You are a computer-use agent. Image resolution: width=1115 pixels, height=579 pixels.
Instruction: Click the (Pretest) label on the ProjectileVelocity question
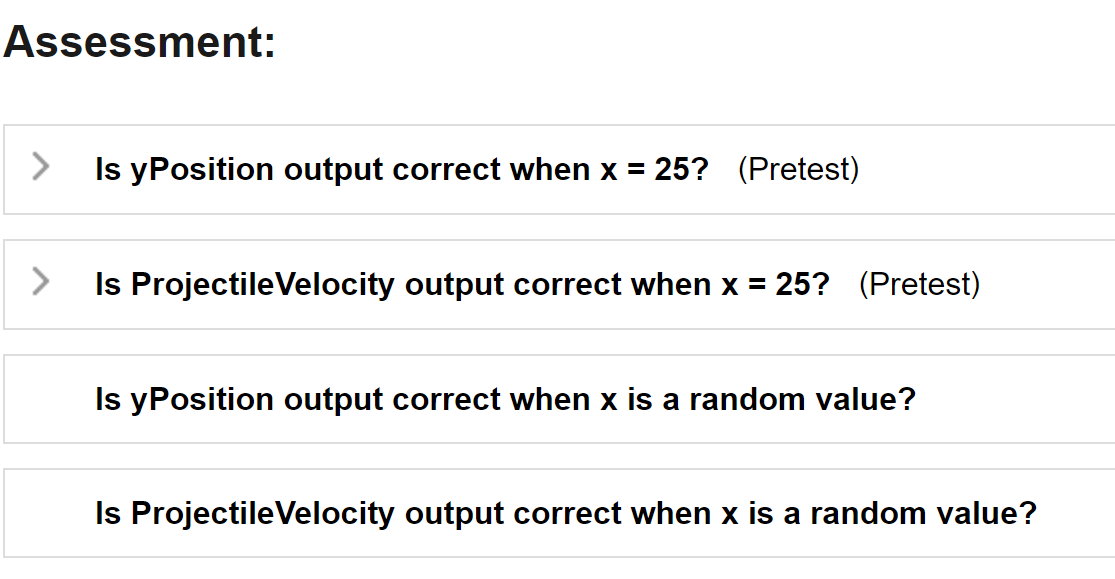coord(922,284)
